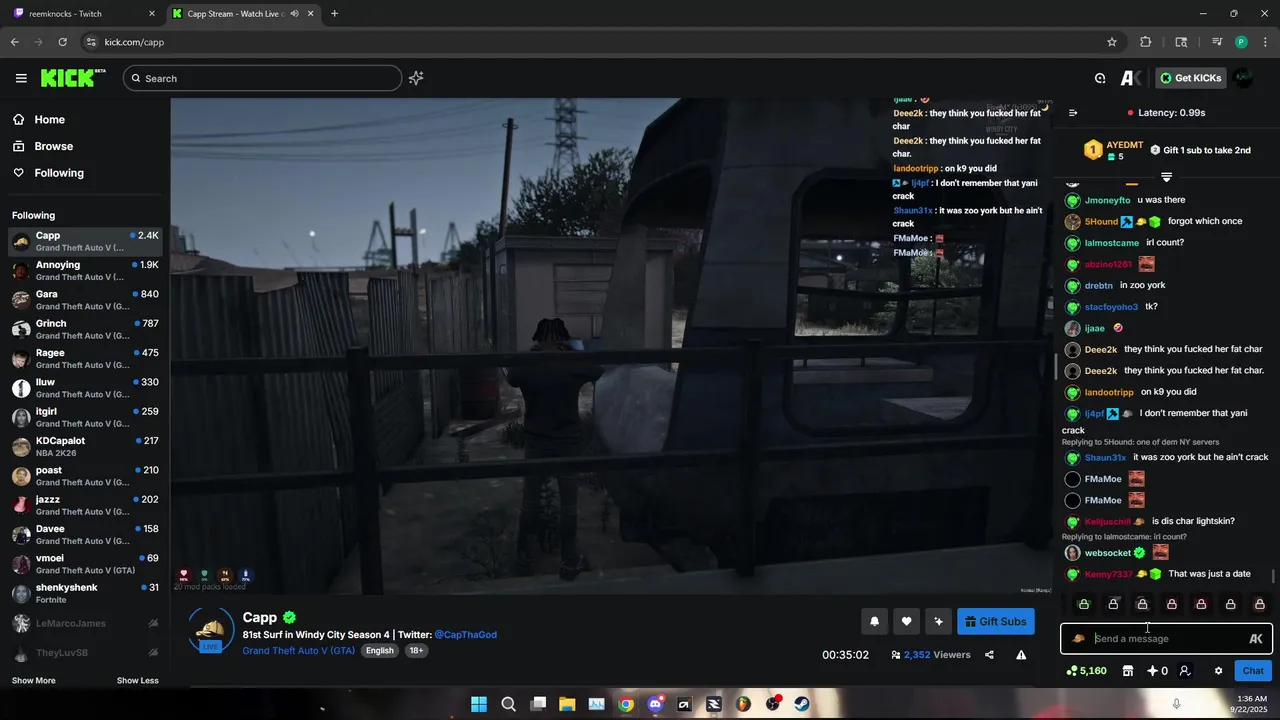Viewport: 1280px width, 720px height.
Task: Click the KICK logo
Action: point(72,78)
